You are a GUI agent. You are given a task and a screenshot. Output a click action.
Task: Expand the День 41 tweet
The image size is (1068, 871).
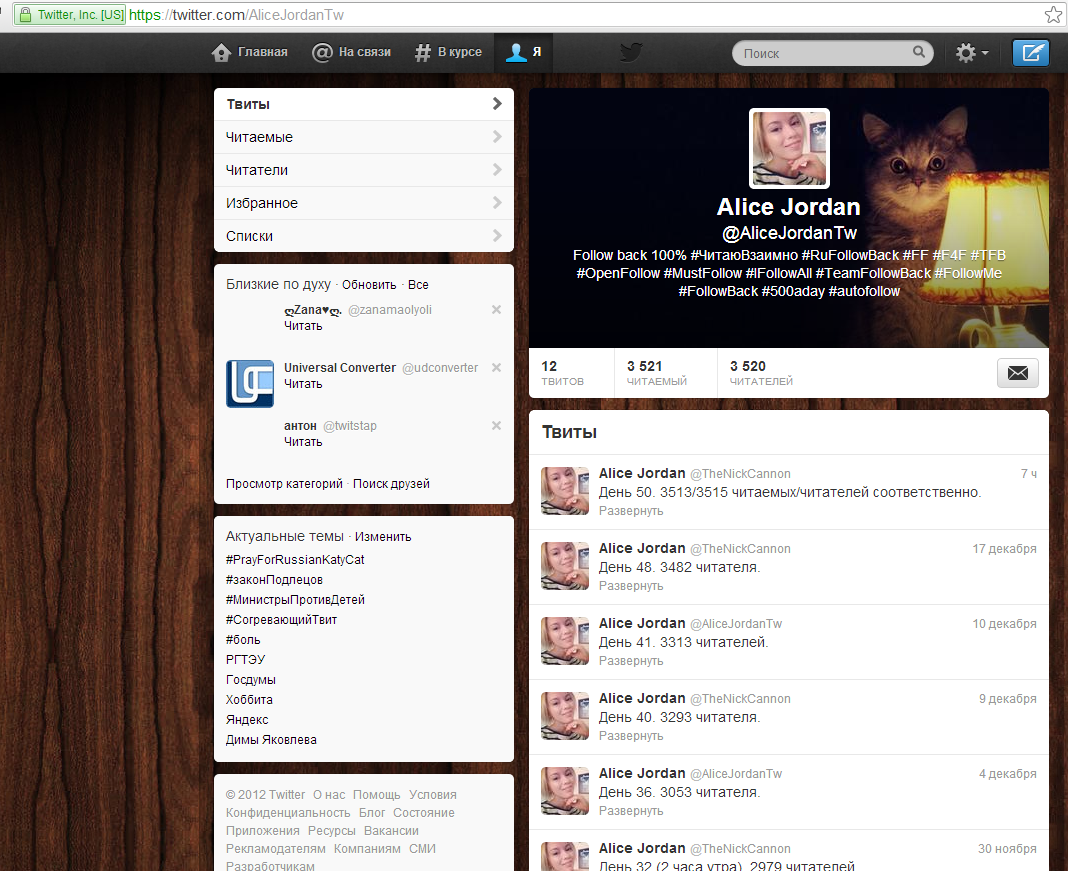pos(631,661)
